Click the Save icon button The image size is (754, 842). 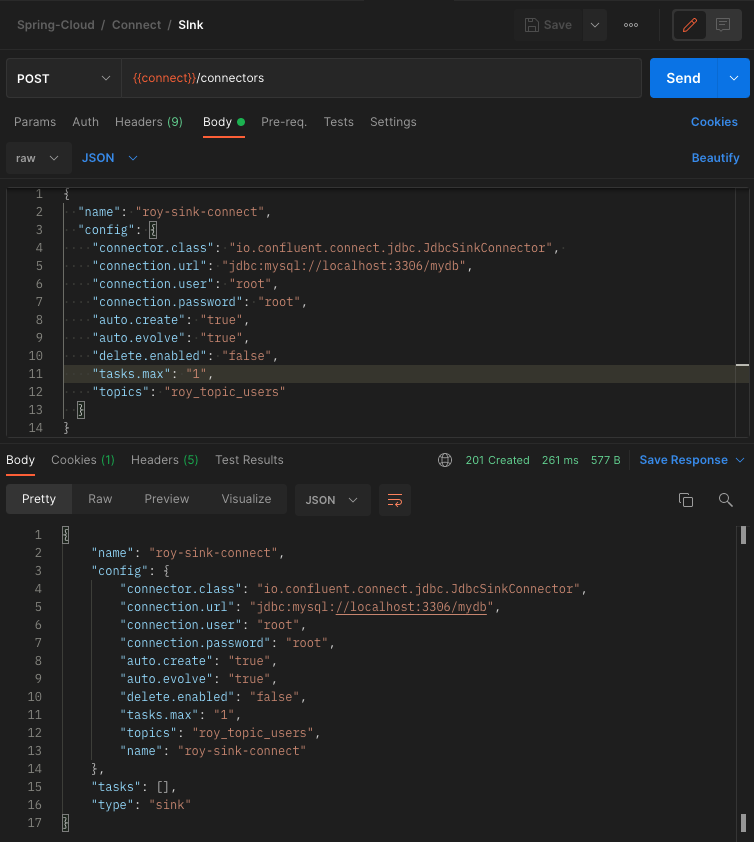(548, 25)
